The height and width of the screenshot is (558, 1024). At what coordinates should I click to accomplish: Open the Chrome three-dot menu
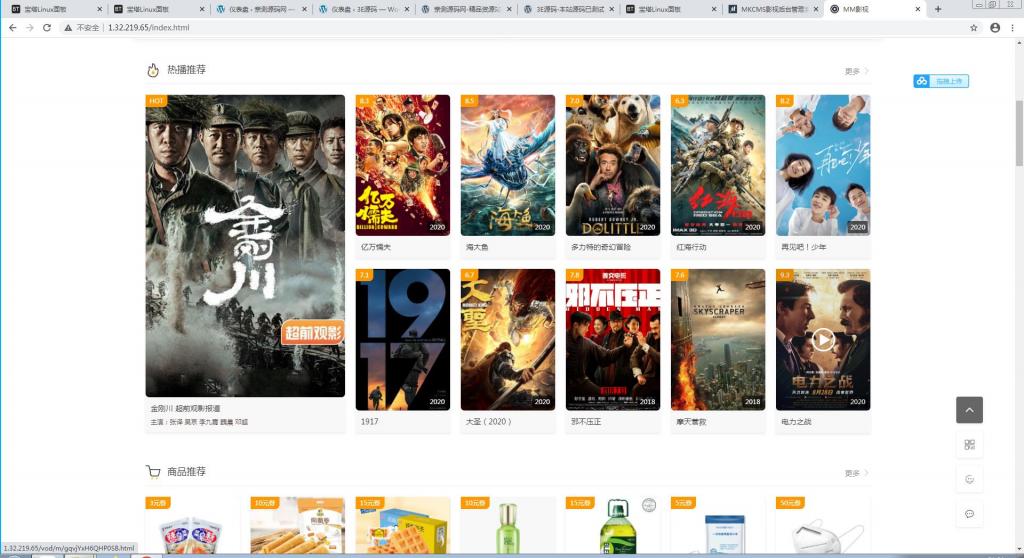(1011, 28)
